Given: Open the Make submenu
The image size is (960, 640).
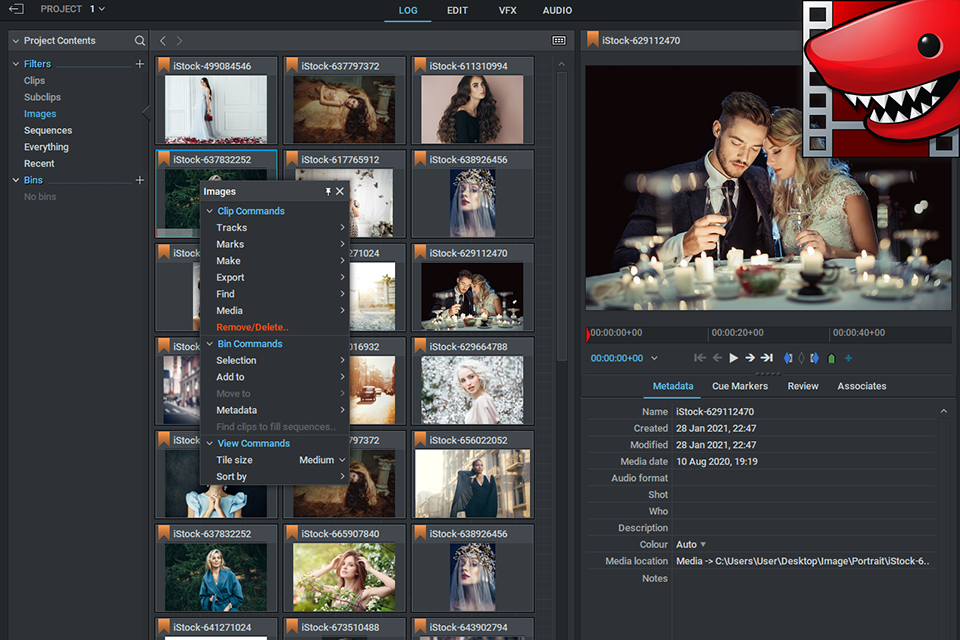Looking at the screenshot, I should pos(275,260).
